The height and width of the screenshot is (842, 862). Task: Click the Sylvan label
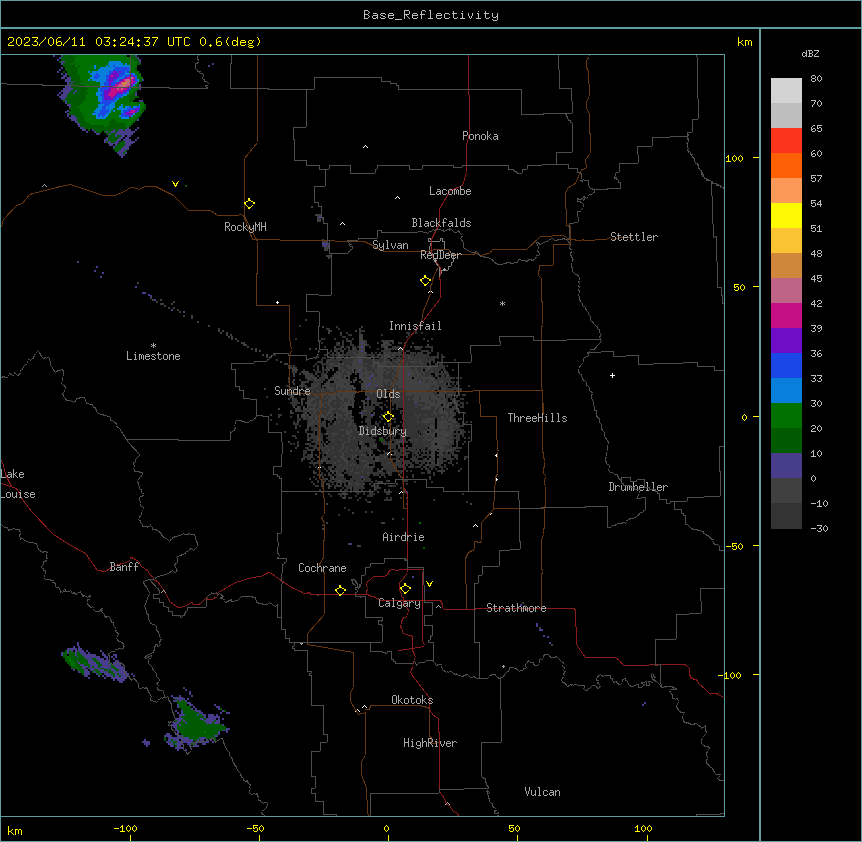390,245
